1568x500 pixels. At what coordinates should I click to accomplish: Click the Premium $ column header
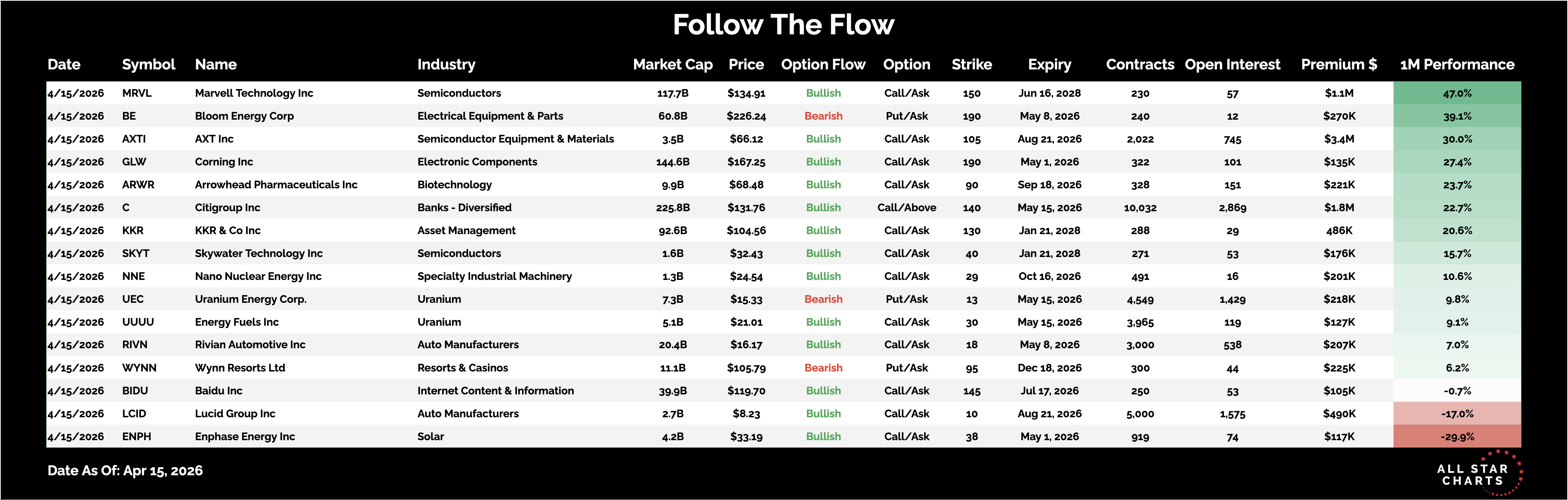pyautogui.click(x=1338, y=65)
